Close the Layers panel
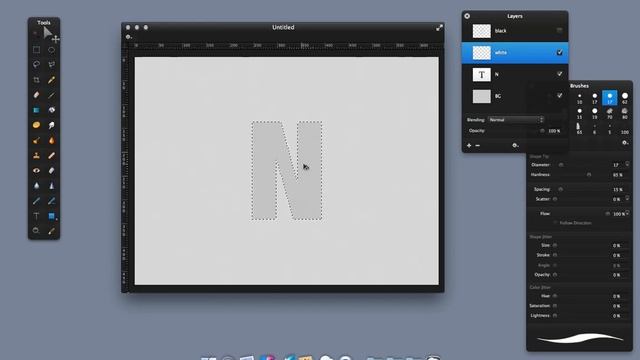Viewport: 640px width, 360px height. [x=467, y=16]
